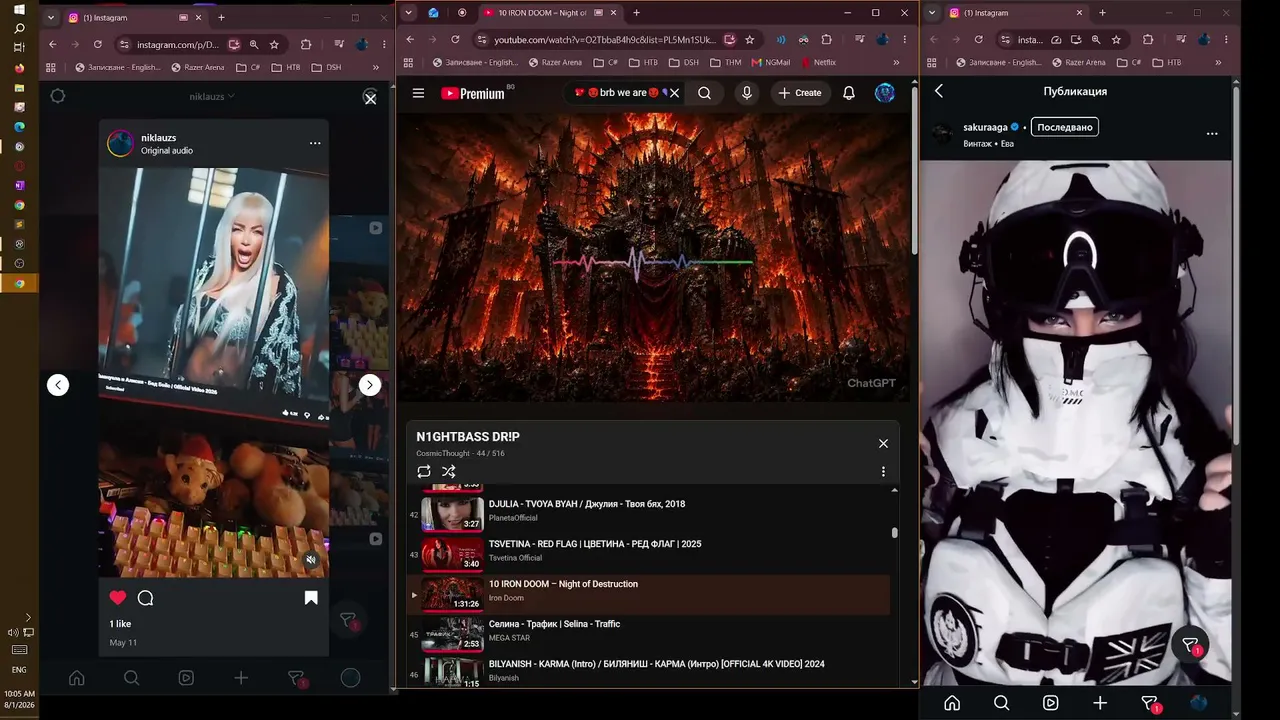1280x720 pixels.
Task: Go back from the Публикация page
Action: [939, 91]
